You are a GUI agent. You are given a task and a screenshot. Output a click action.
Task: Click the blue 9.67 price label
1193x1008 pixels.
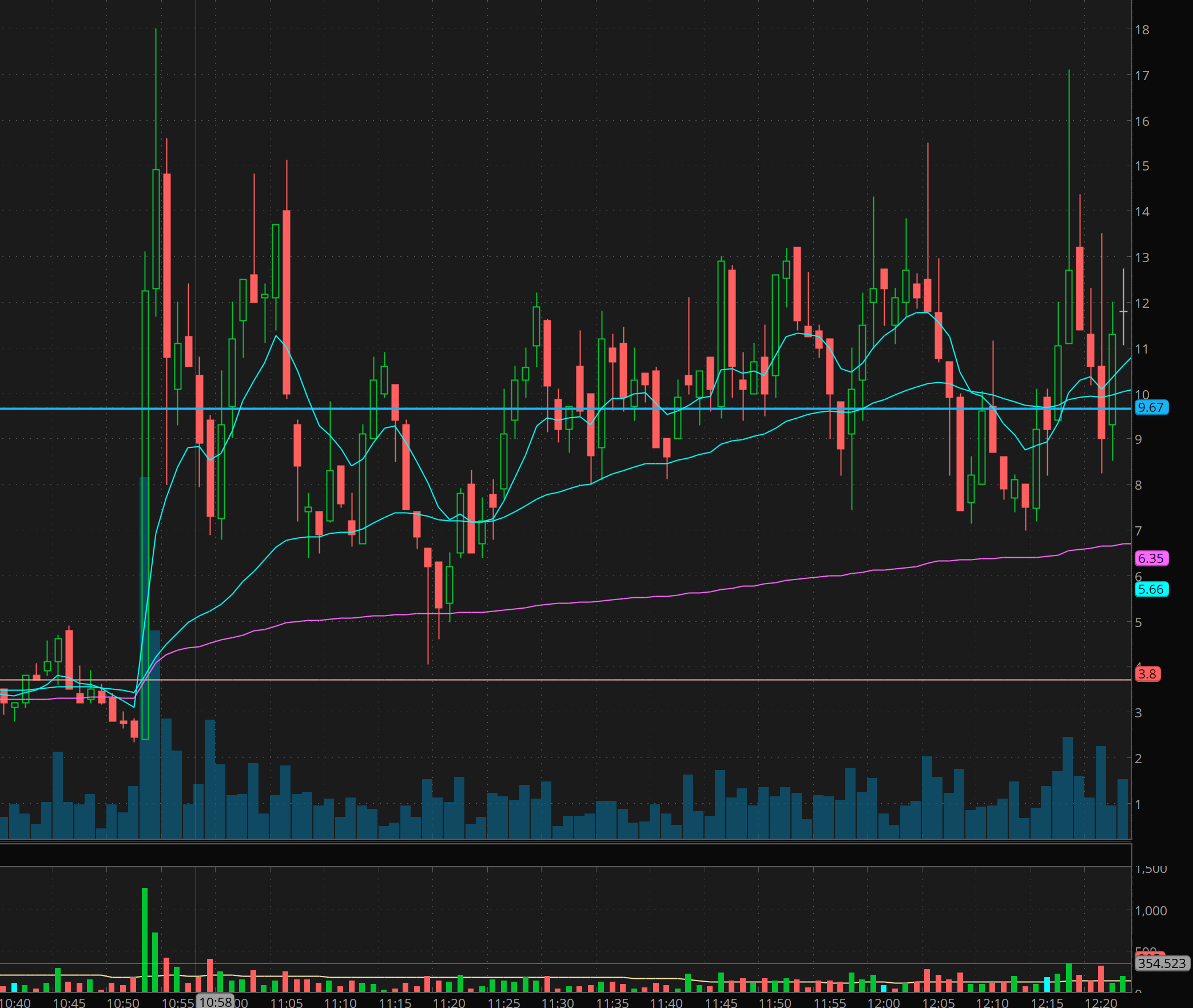tap(1150, 408)
